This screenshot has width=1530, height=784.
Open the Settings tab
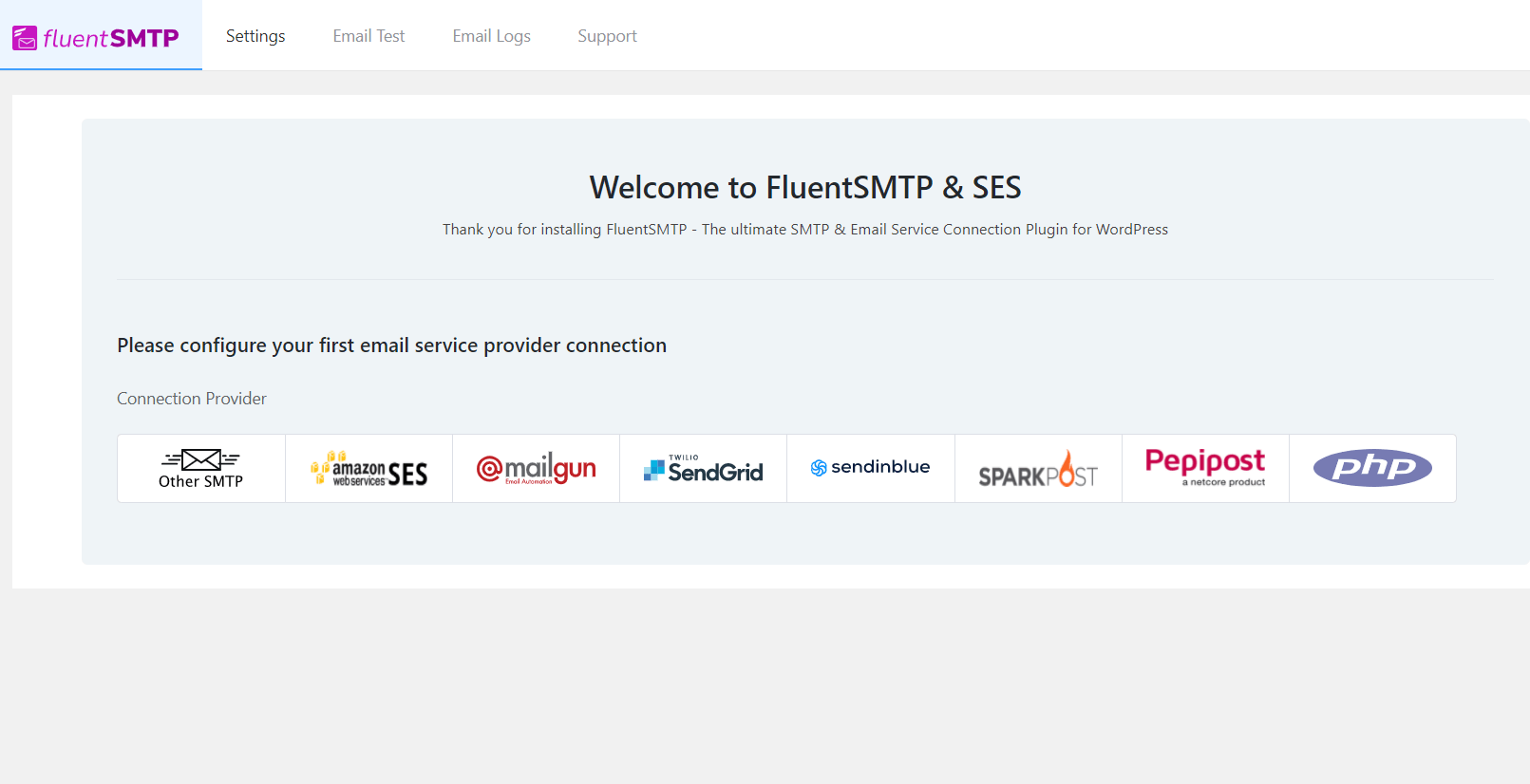255,36
